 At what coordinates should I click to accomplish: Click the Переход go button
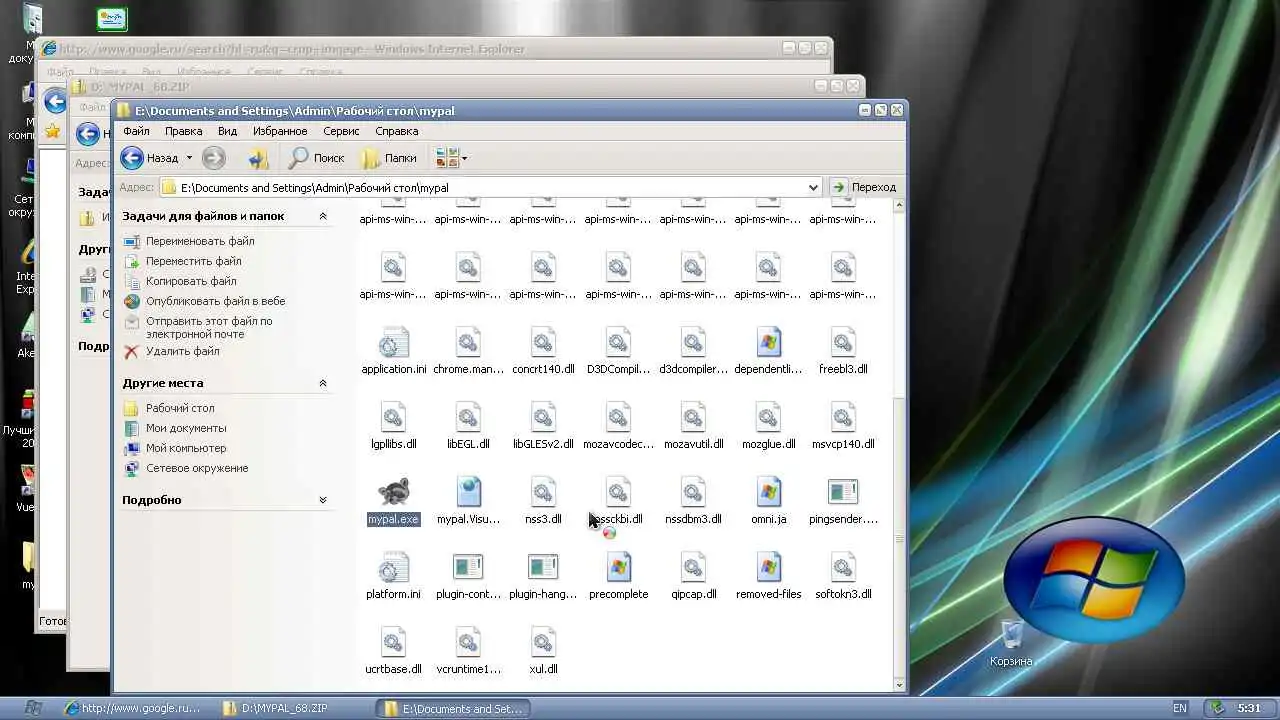tap(865, 187)
